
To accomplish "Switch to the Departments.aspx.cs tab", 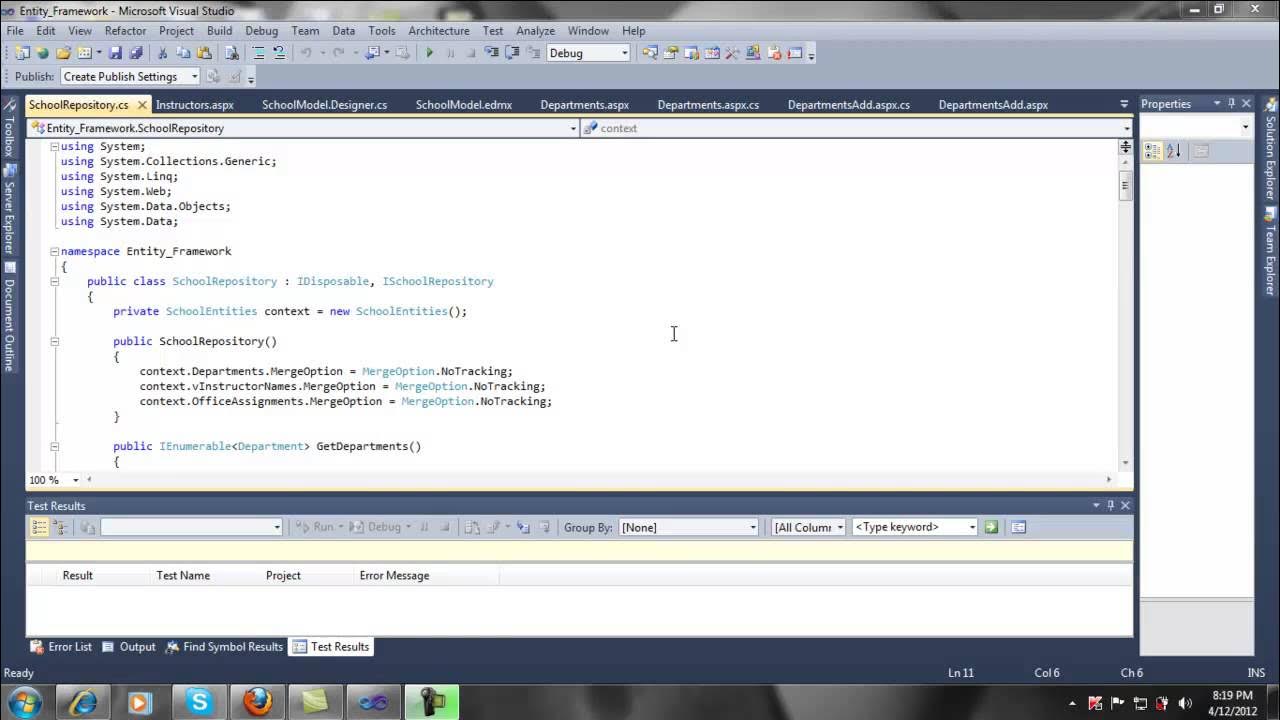I will 708,104.
